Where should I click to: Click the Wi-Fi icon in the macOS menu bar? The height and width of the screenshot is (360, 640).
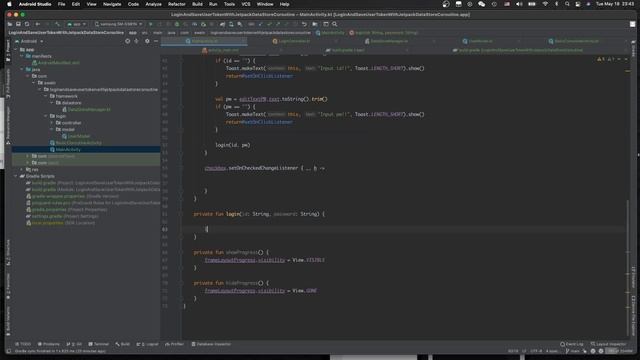545,4
